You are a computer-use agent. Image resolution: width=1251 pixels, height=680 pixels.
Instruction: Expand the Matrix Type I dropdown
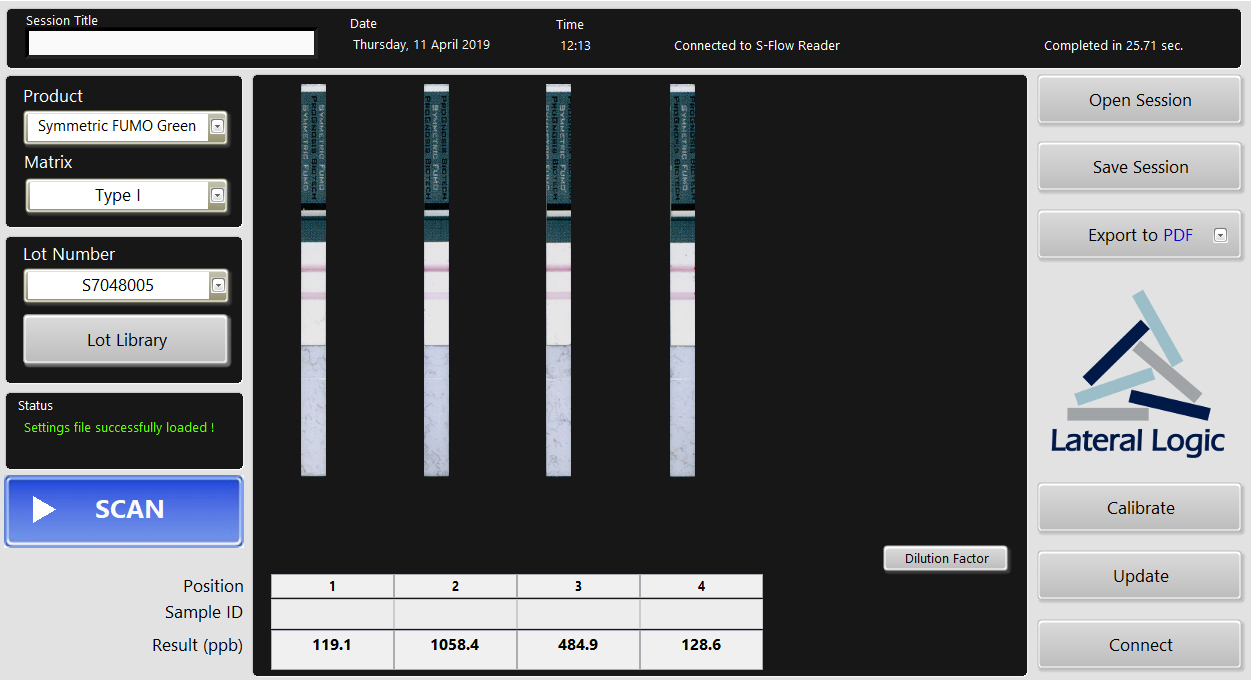[217, 195]
